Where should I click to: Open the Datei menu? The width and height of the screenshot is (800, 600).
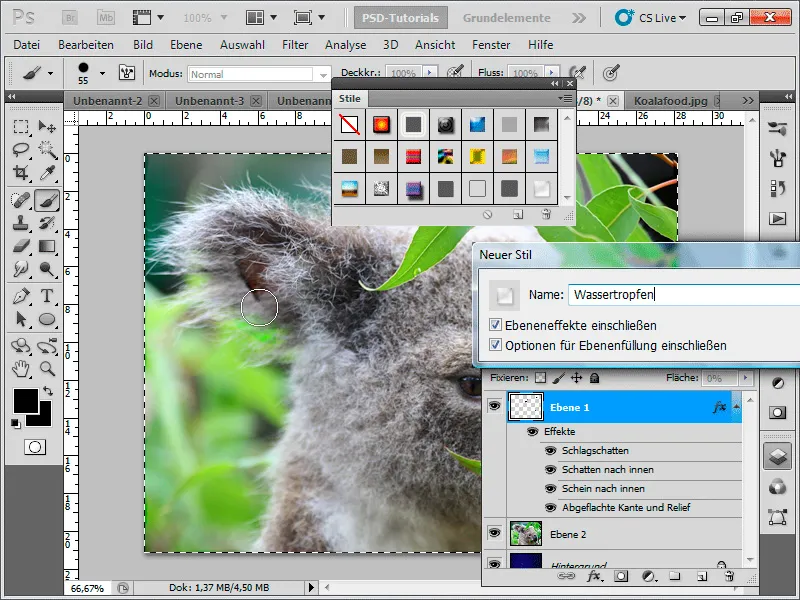(x=27, y=45)
